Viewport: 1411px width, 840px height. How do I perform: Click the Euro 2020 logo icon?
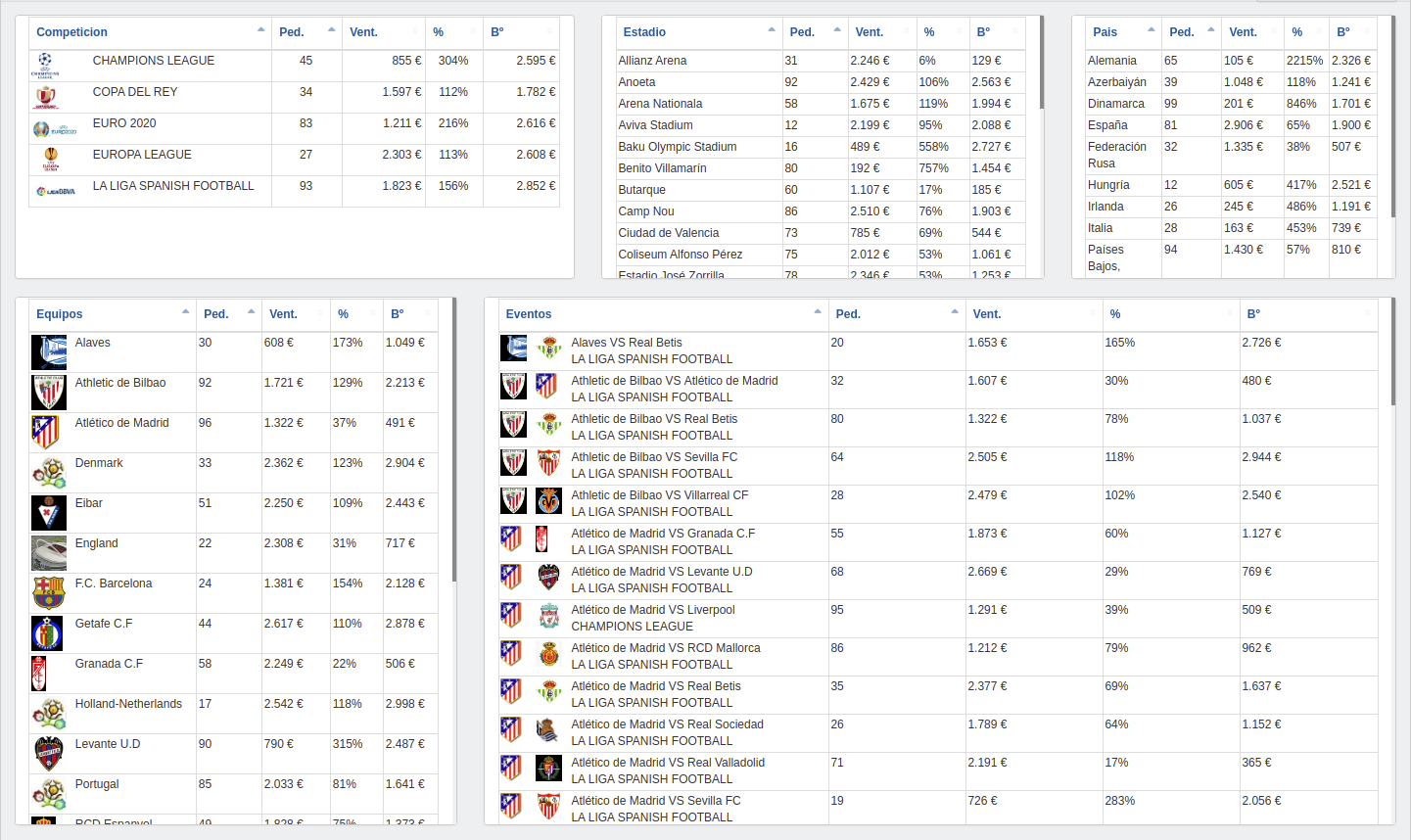click(x=54, y=129)
